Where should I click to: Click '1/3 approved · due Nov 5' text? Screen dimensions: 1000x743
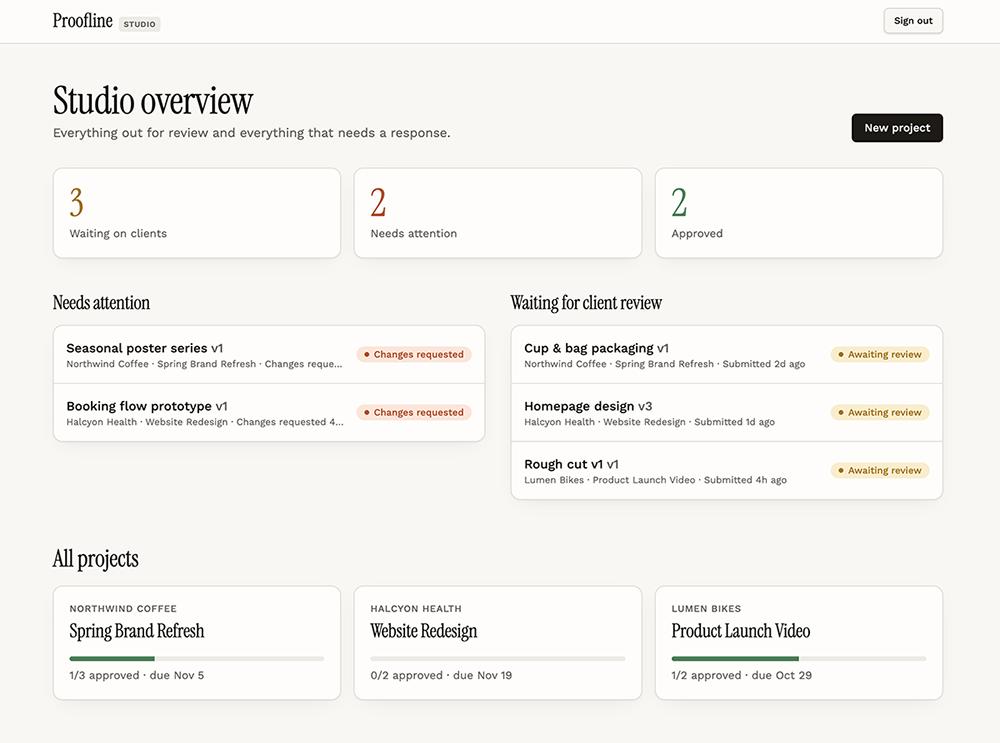136,675
